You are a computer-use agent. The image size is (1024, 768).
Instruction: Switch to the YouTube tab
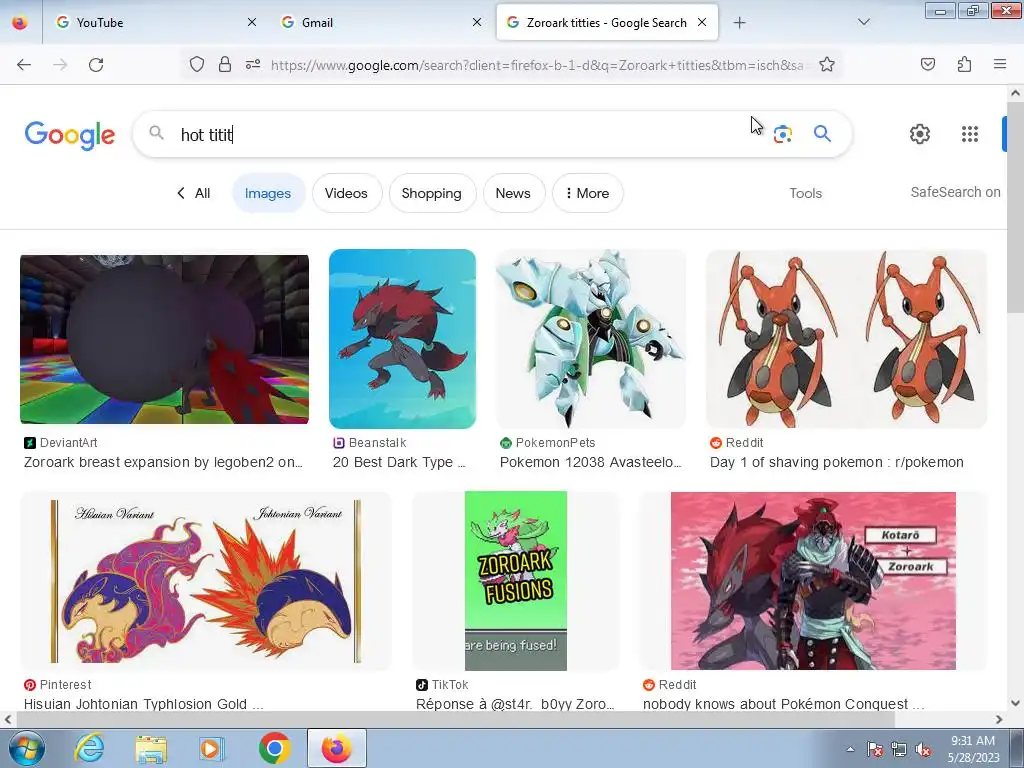coord(155,23)
